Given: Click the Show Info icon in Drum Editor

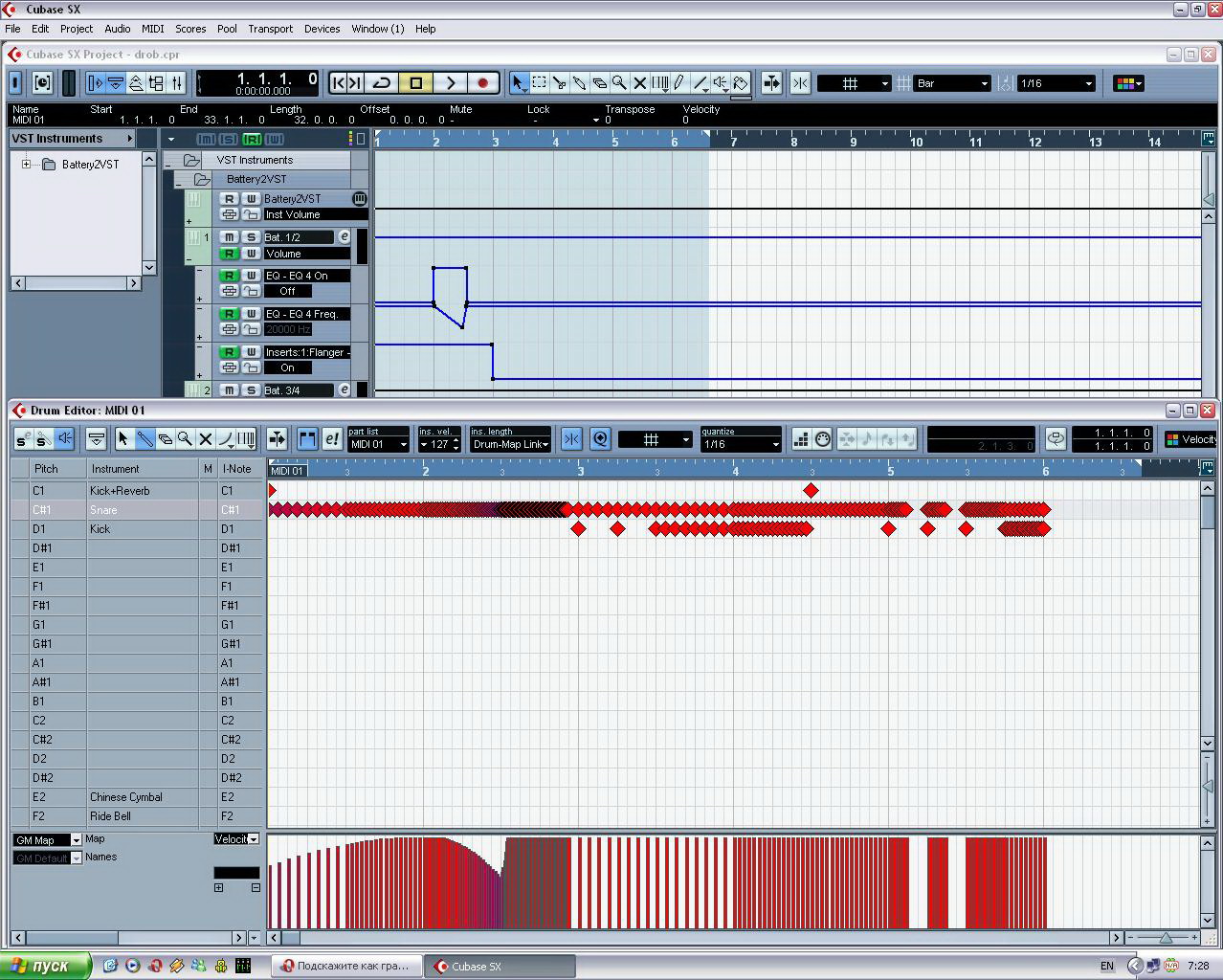Looking at the screenshot, I should (x=97, y=439).
